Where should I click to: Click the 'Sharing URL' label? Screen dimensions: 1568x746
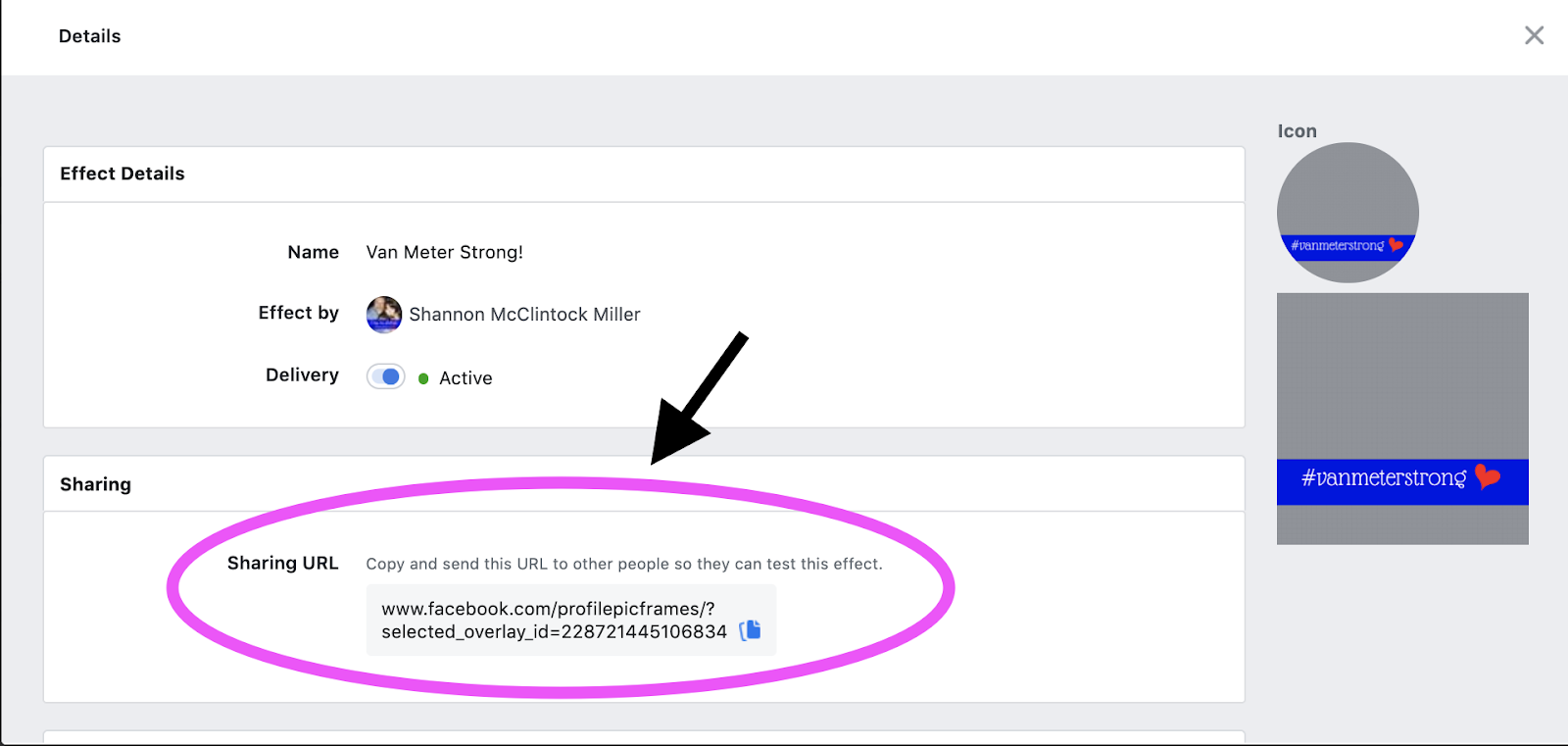pos(282,563)
